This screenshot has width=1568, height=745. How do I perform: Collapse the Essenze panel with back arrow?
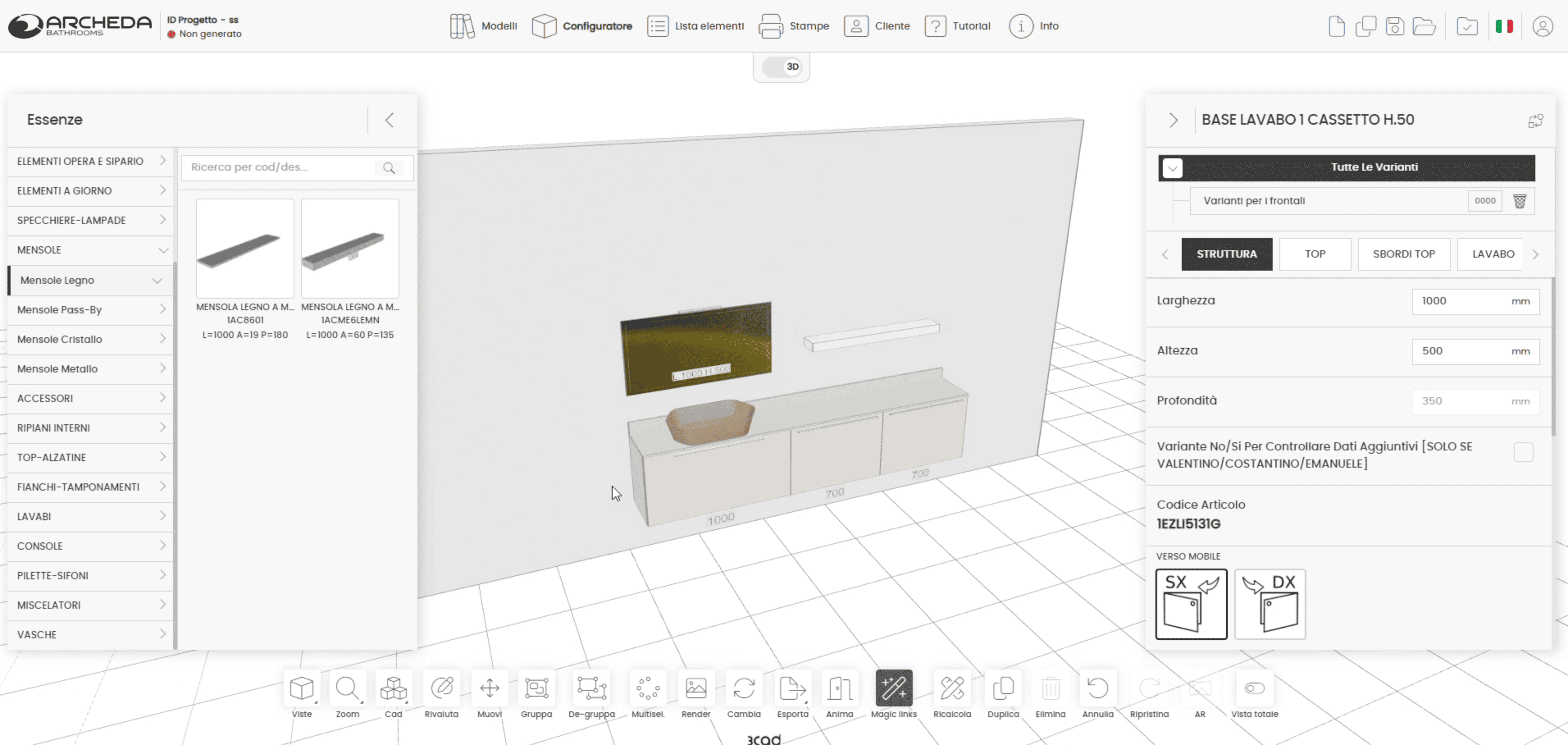(x=390, y=120)
